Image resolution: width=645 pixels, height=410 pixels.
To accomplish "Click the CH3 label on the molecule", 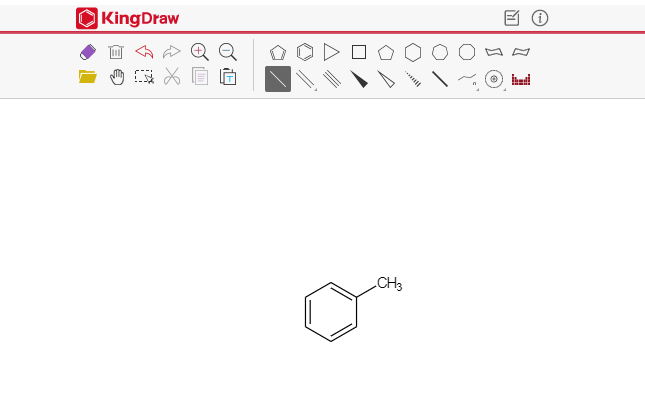I will point(389,283).
